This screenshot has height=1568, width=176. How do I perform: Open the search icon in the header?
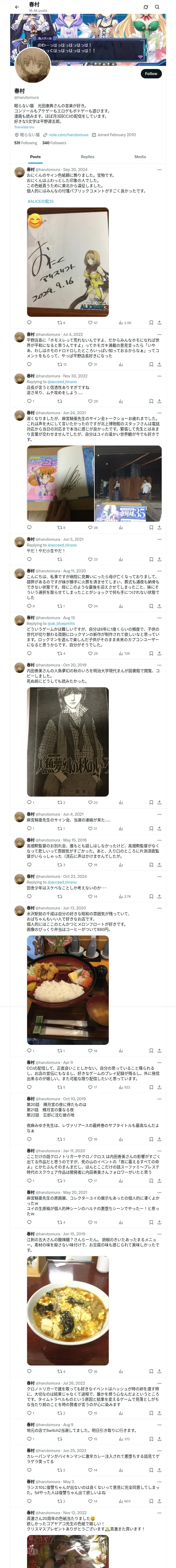click(157, 7)
